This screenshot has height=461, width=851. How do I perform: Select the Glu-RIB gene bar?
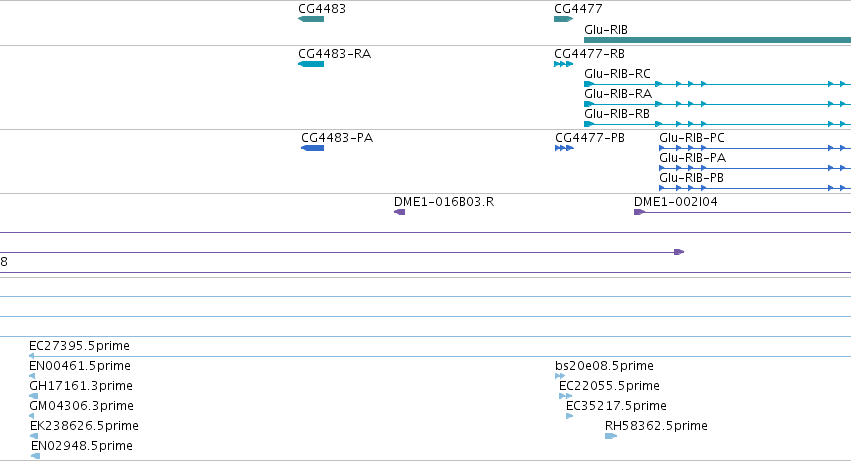(x=717, y=40)
